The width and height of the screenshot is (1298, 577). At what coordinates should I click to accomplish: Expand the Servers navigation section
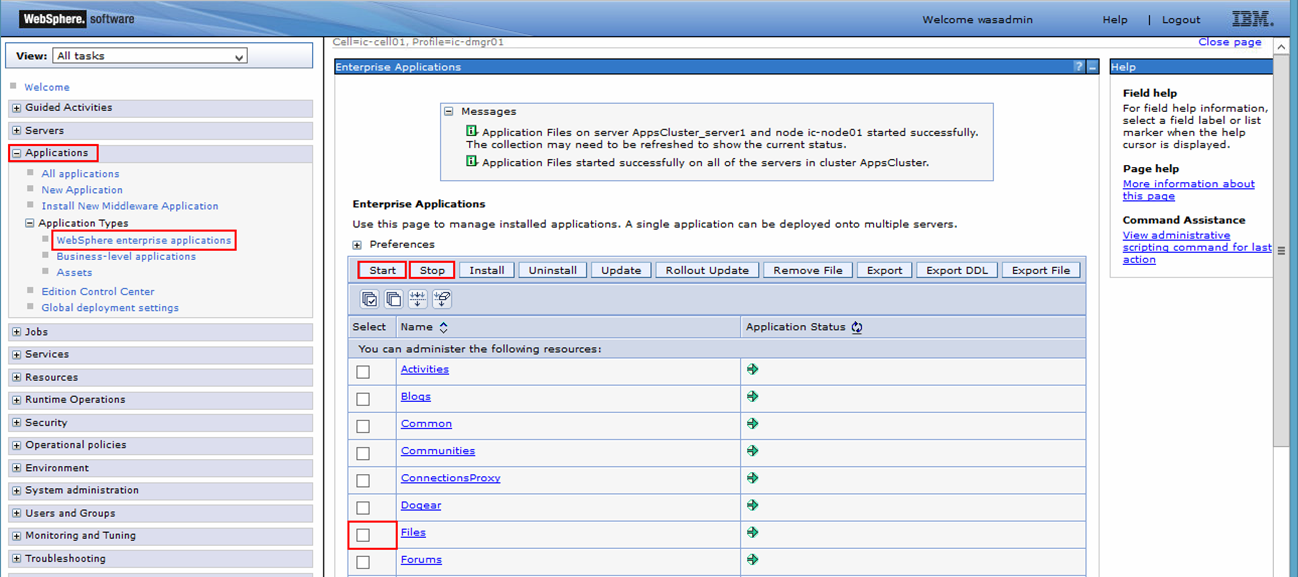click(x=16, y=131)
